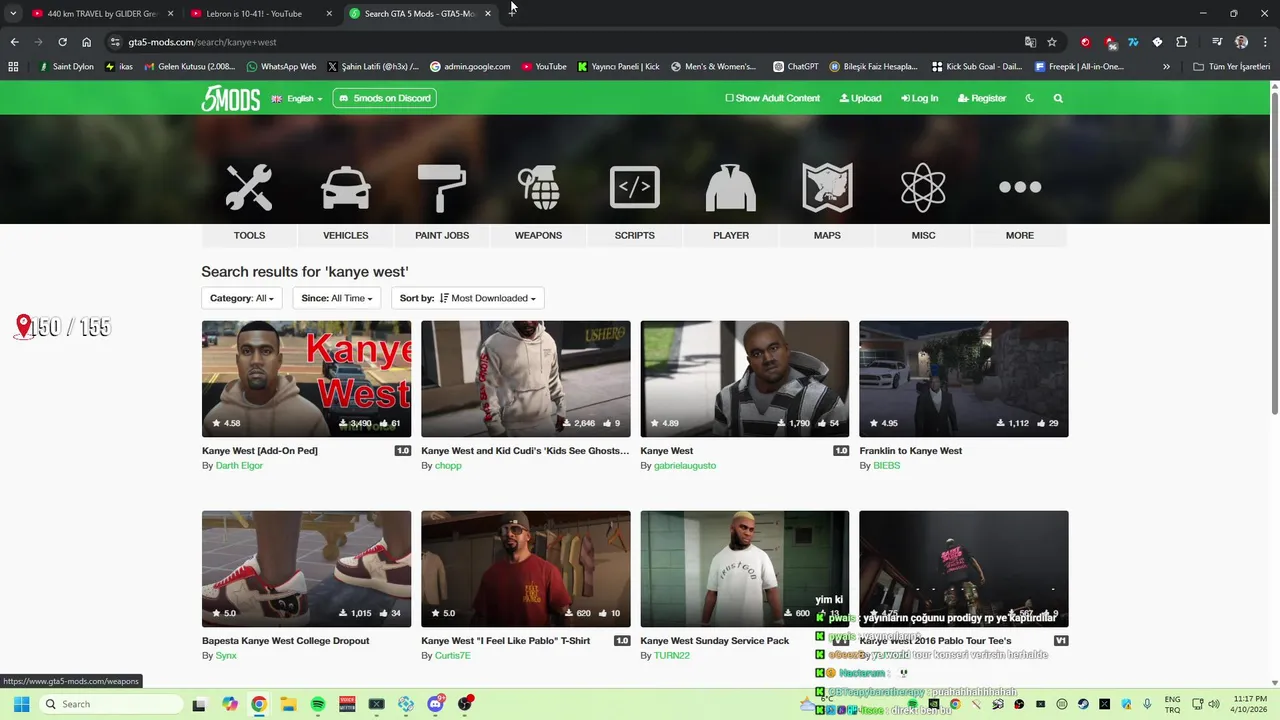The width and height of the screenshot is (1280, 720).
Task: Expand the Since: All Time filter
Action: tap(337, 298)
